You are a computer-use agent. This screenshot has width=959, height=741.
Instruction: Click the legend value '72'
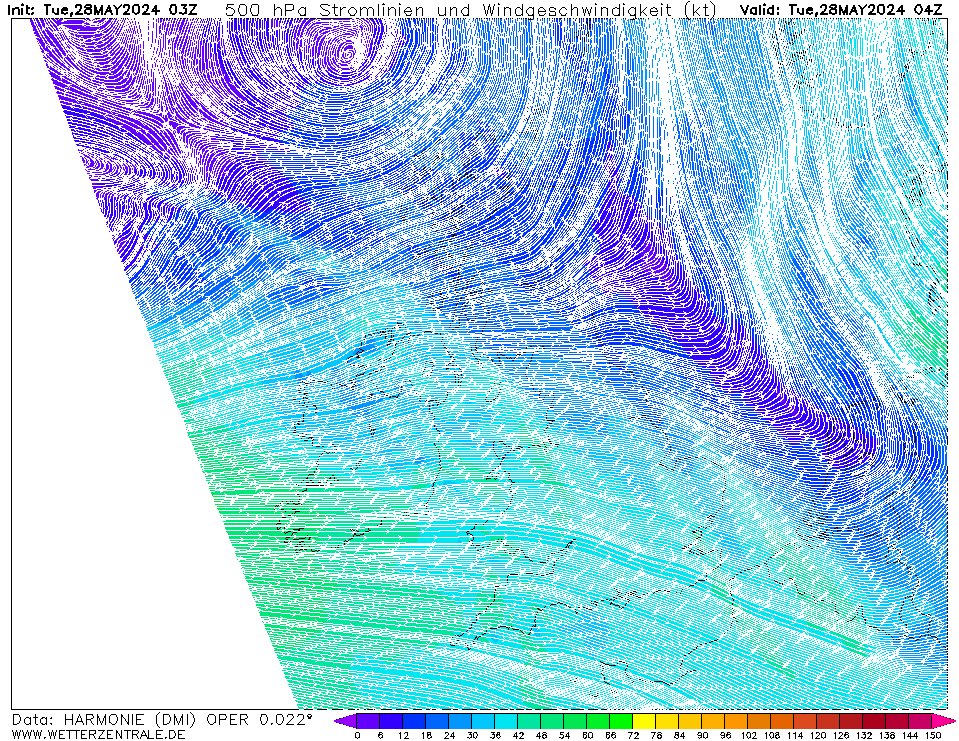[x=634, y=735]
